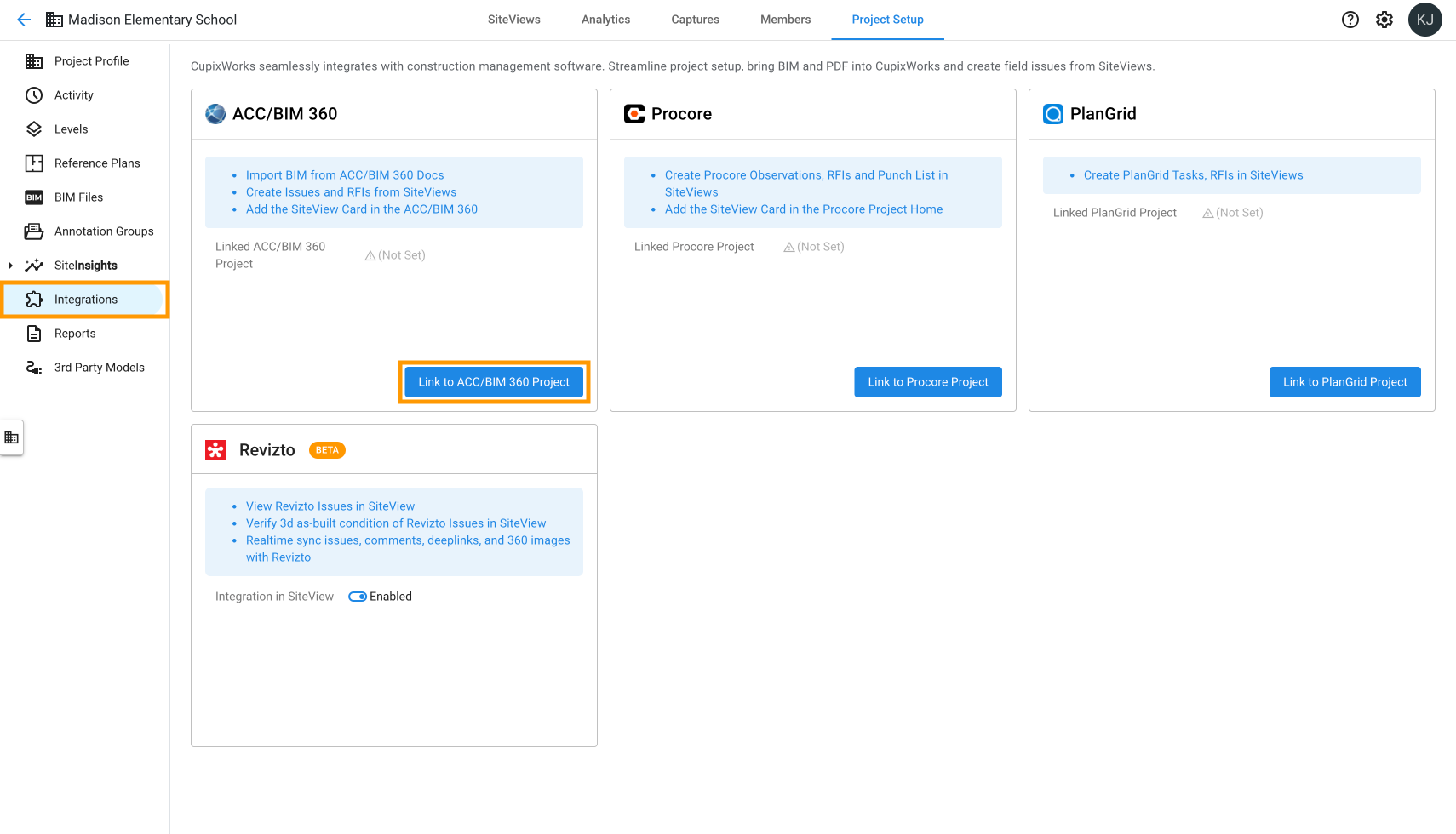Click the Procore logo icon

pyautogui.click(x=634, y=114)
